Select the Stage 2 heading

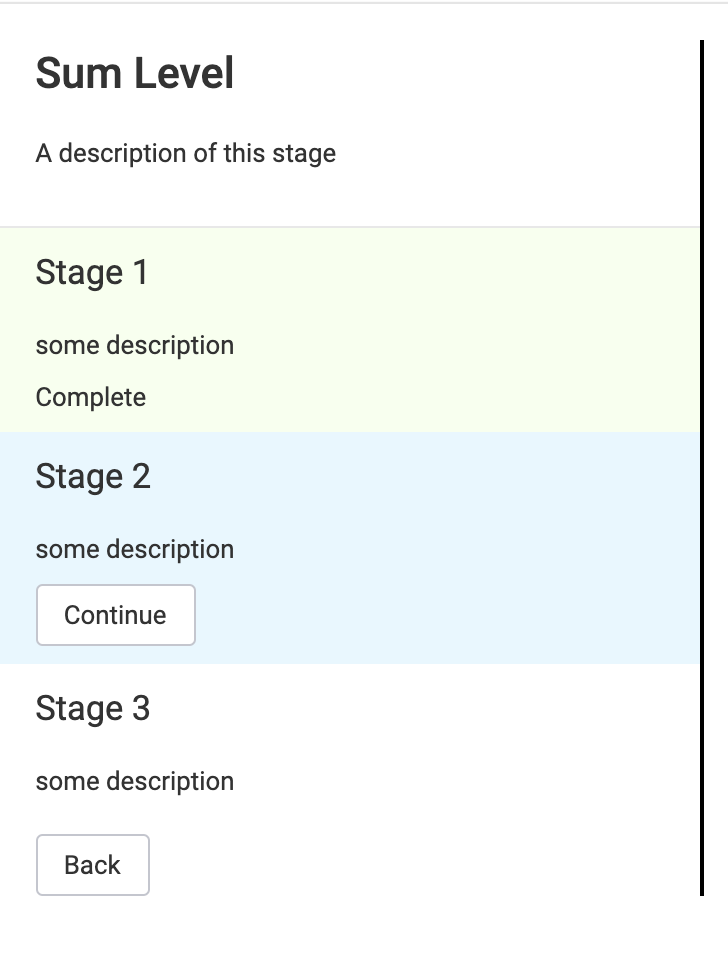point(93,476)
